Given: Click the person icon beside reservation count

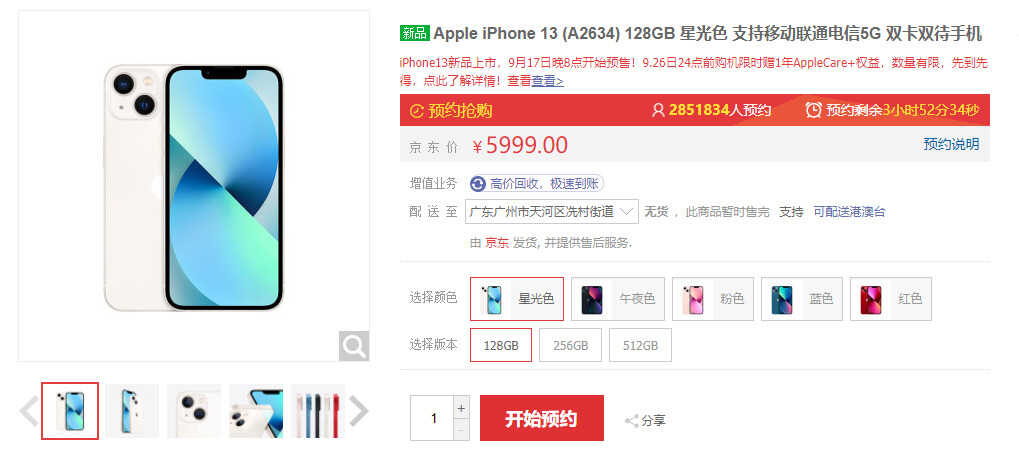Looking at the screenshot, I should [658, 110].
